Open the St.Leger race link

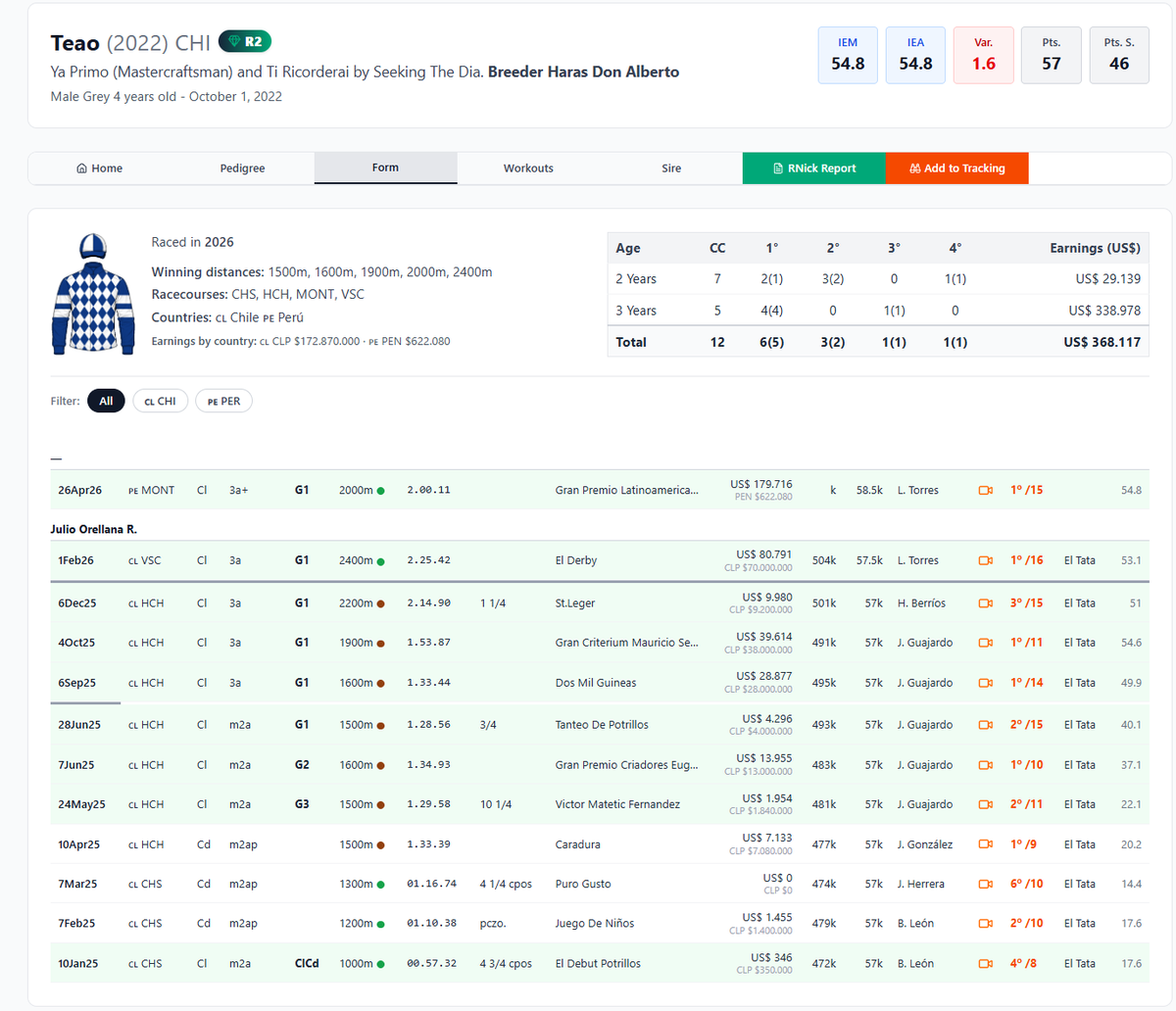coord(575,603)
